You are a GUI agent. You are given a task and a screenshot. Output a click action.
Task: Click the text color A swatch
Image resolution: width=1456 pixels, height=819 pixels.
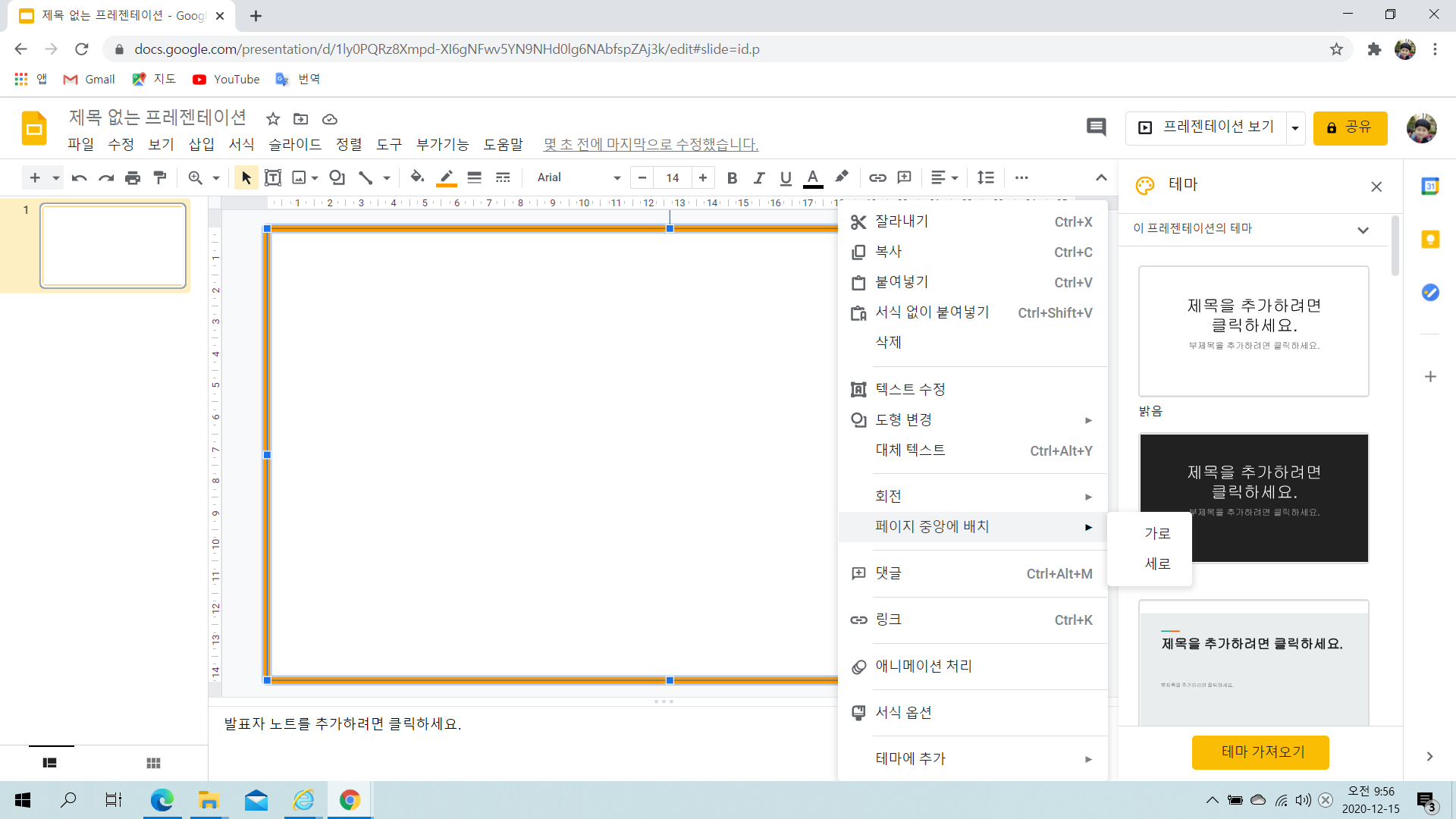[813, 177]
